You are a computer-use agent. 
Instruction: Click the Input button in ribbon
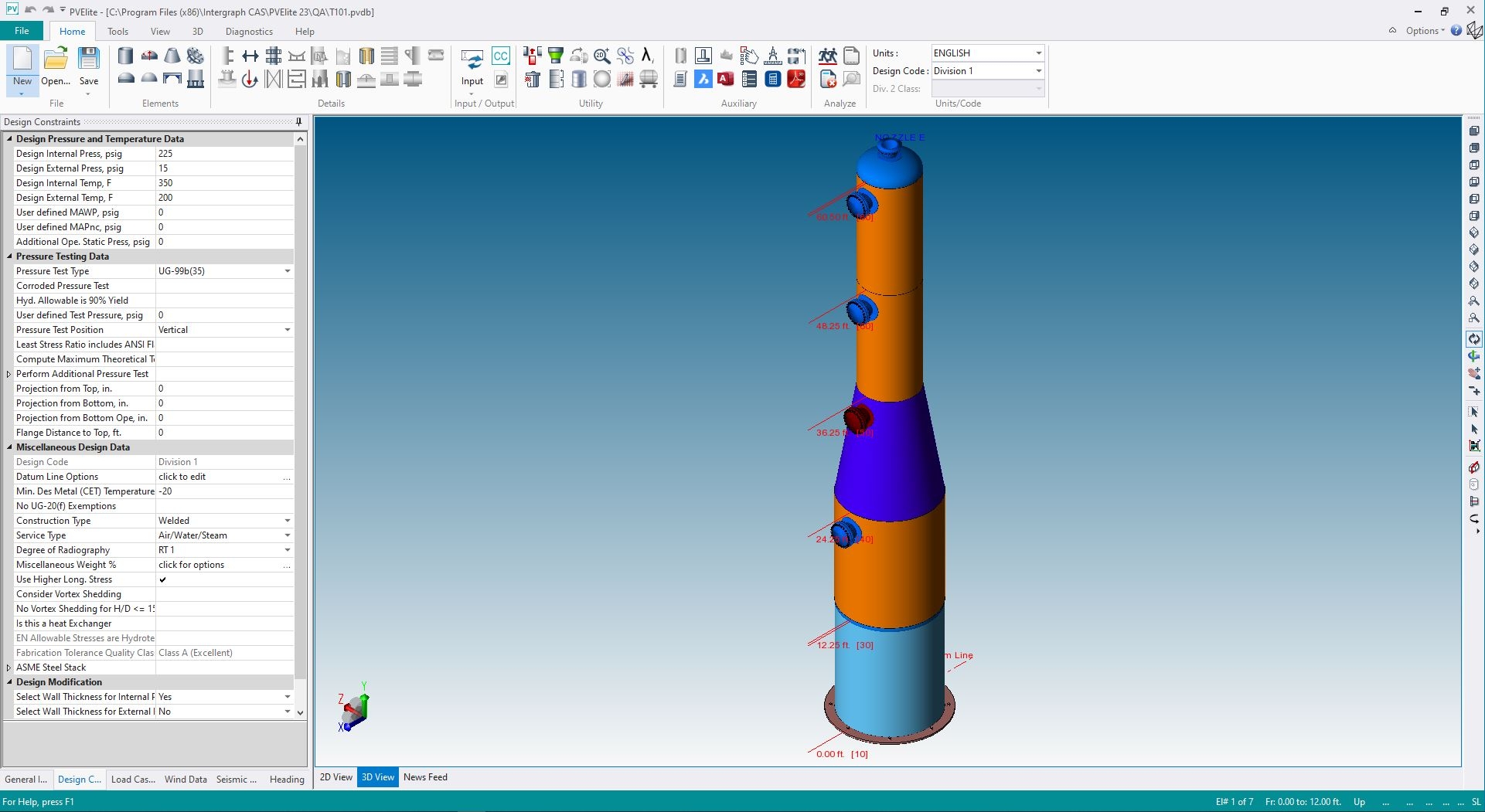472,70
